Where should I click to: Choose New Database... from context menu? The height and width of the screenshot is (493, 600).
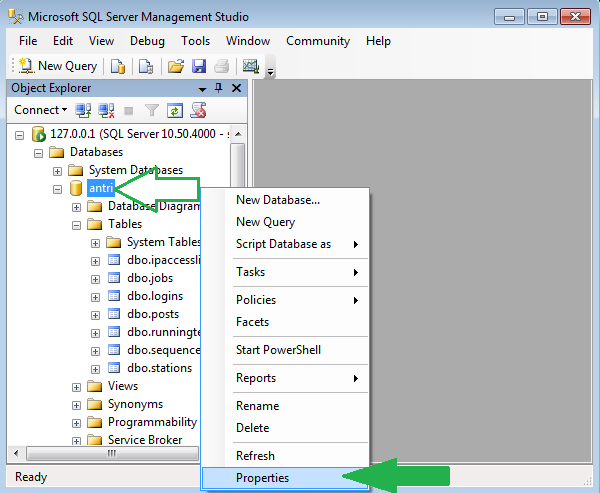click(285, 200)
